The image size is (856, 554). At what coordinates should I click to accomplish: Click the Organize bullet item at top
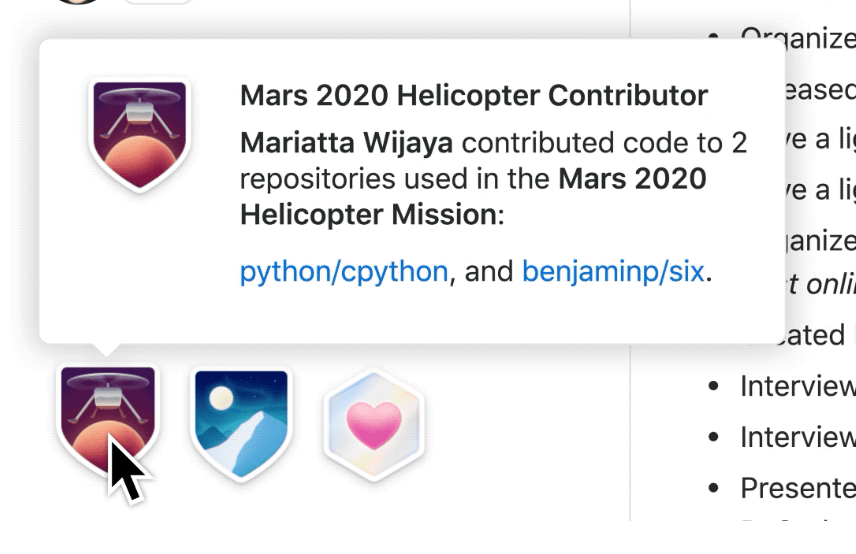tap(797, 38)
